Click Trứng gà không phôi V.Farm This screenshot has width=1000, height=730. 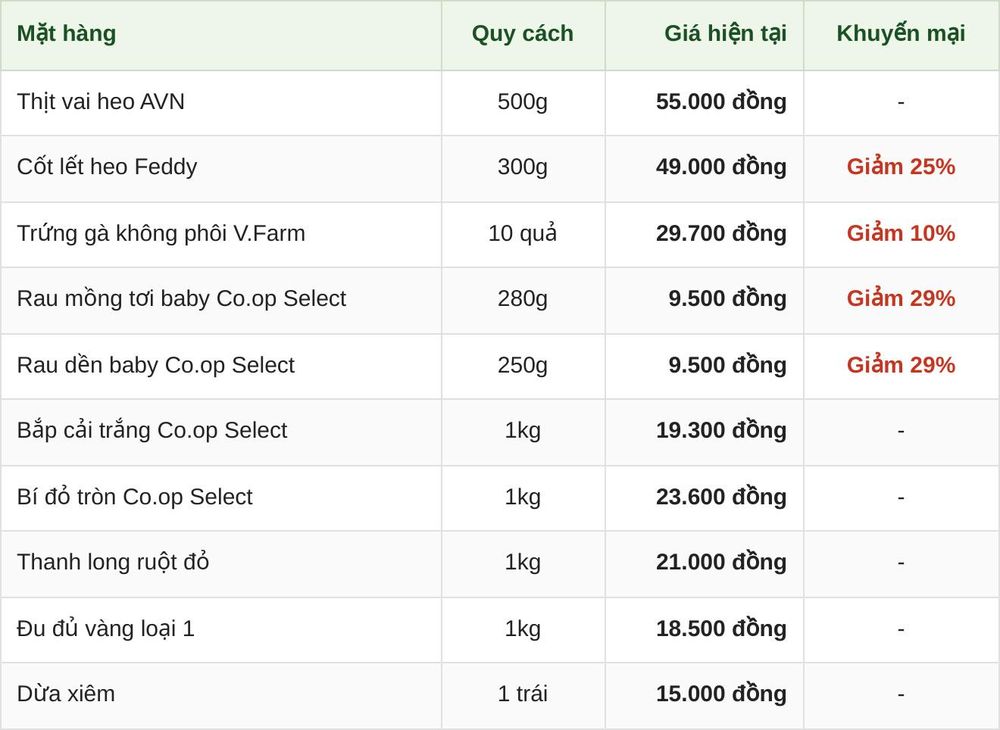161,233
